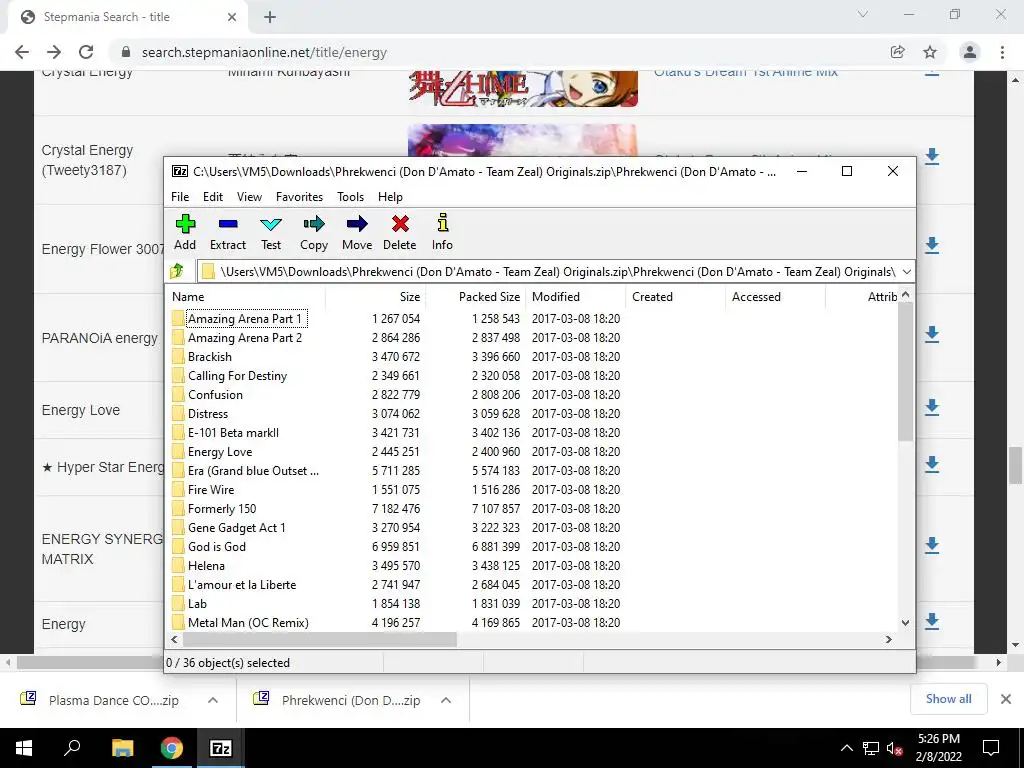Open options for Phrekwenci zip download

tap(446, 700)
